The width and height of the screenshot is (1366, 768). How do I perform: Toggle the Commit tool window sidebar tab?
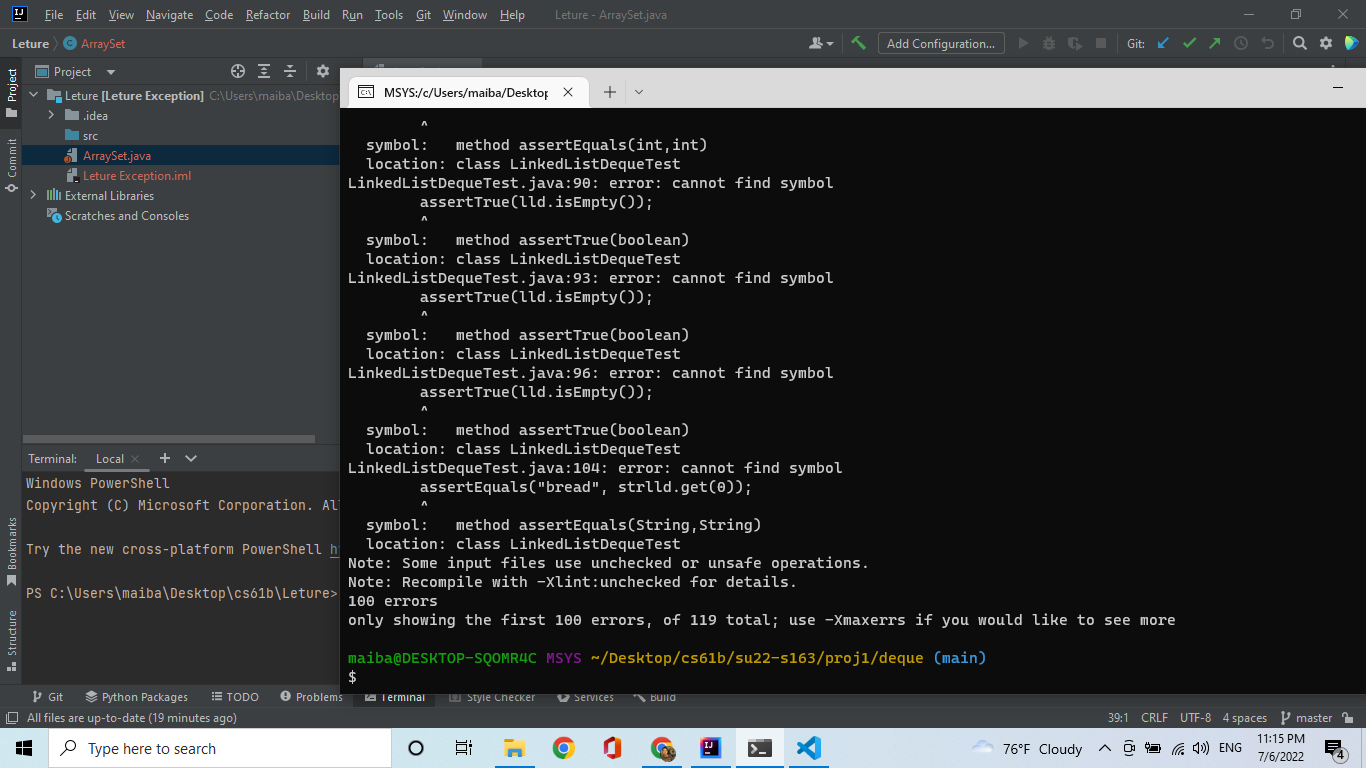[11, 165]
